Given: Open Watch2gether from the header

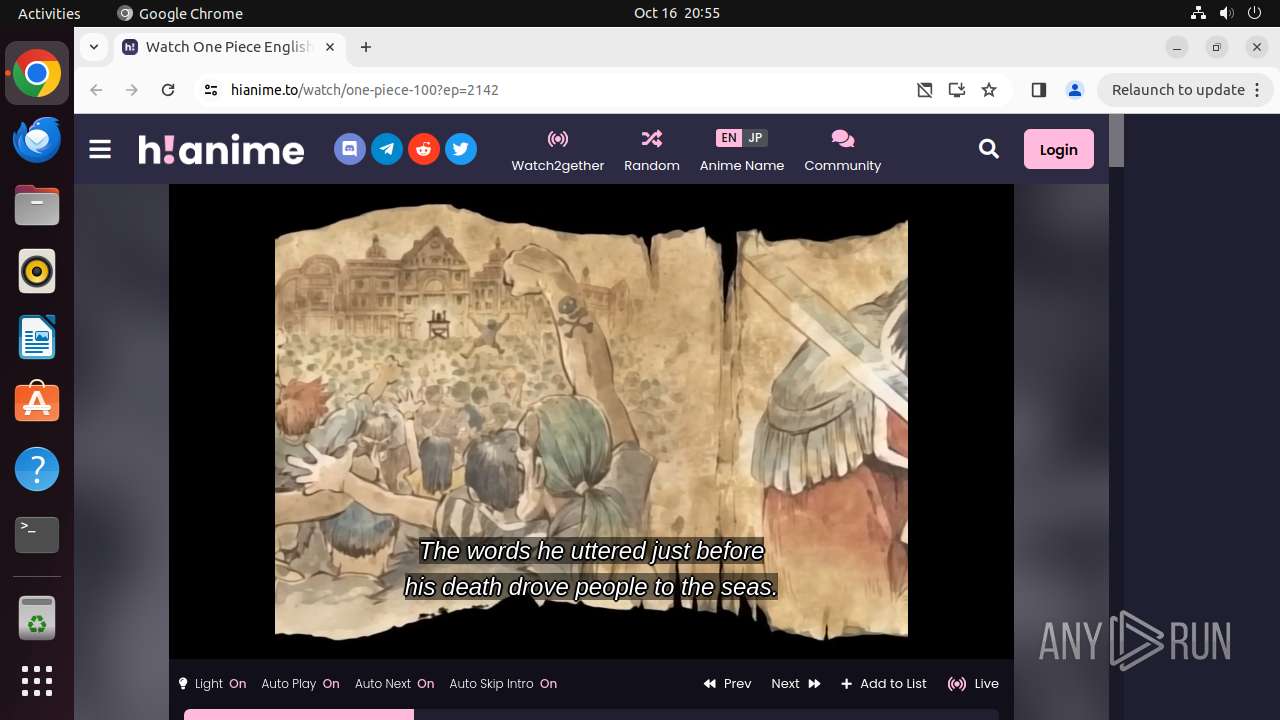Looking at the screenshot, I should coord(558,150).
